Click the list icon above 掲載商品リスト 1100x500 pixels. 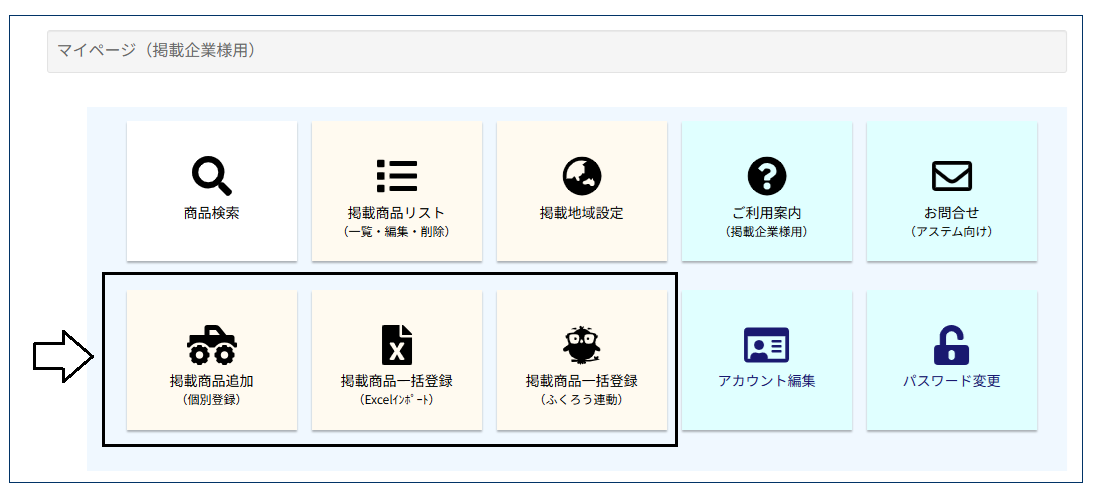tap(396, 176)
